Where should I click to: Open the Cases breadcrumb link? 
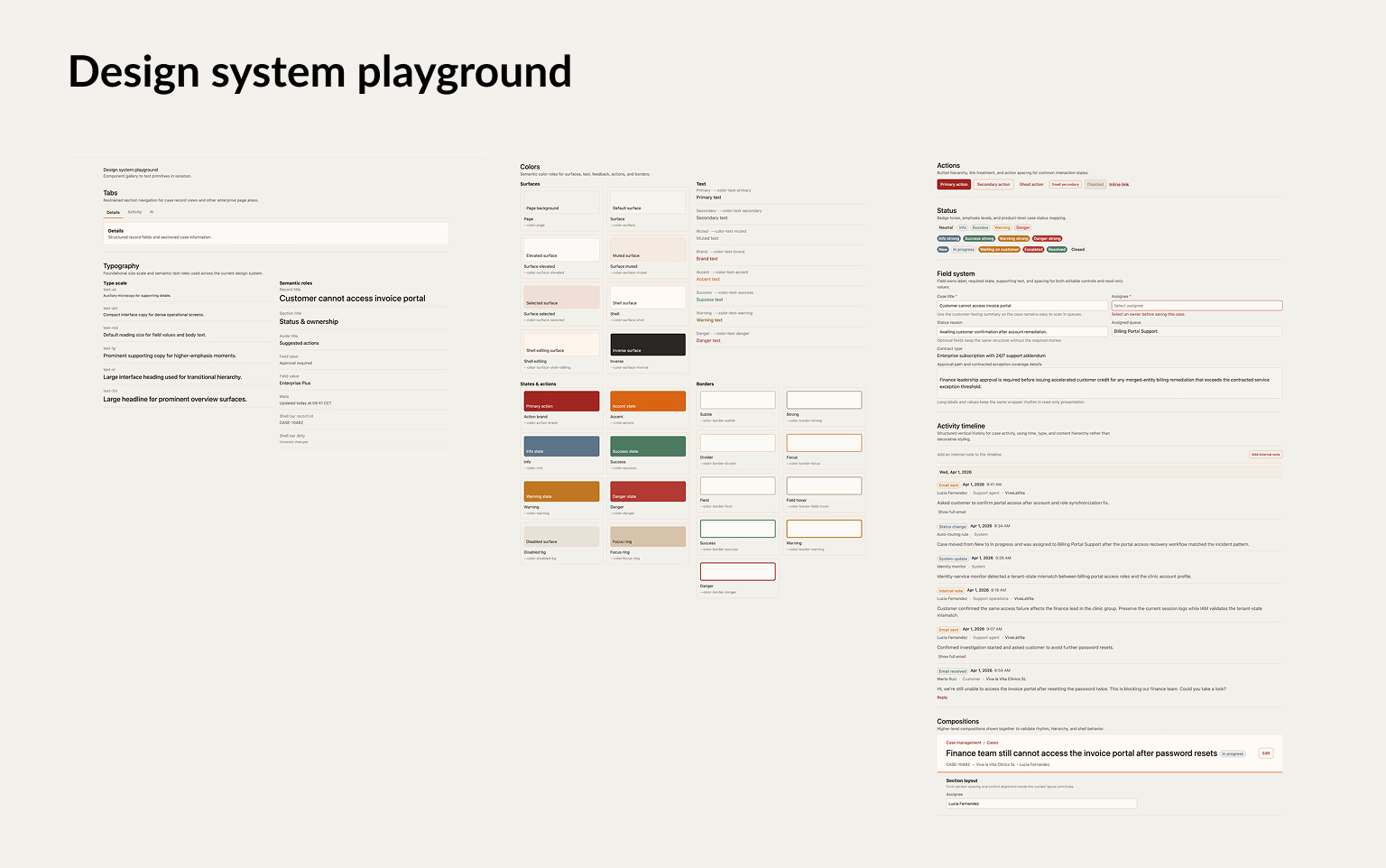993,743
